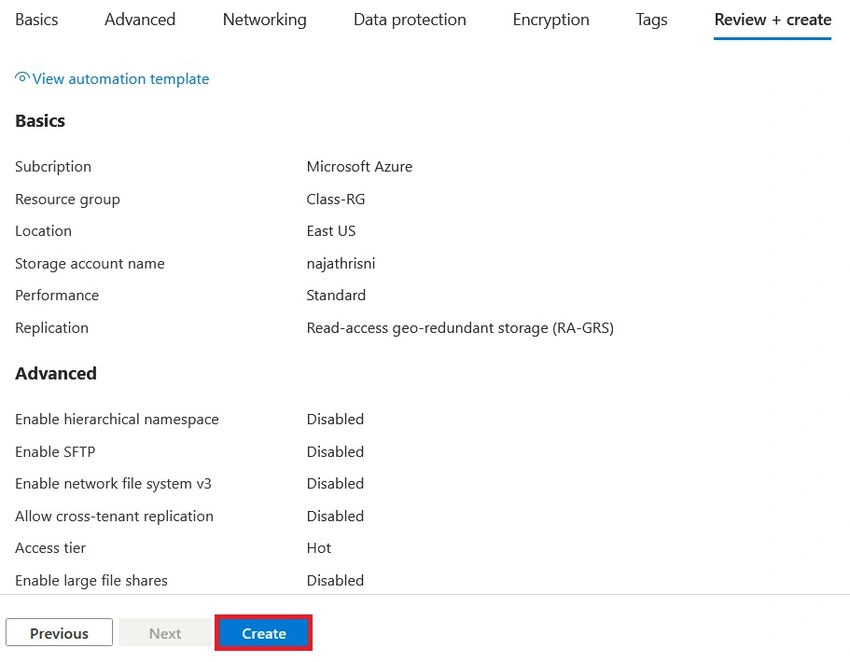Click the Microsoft Azure subscription value
The height and width of the screenshot is (662, 850).
[359, 166]
